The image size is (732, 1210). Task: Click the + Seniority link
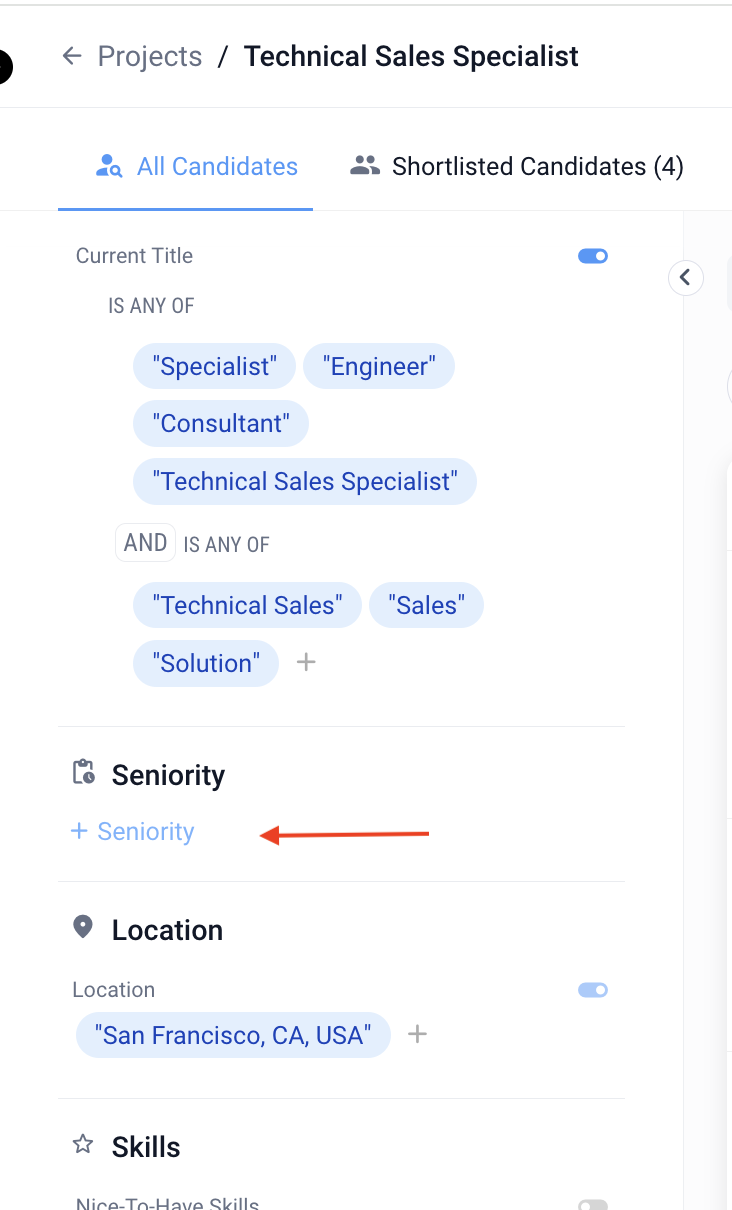tap(133, 832)
